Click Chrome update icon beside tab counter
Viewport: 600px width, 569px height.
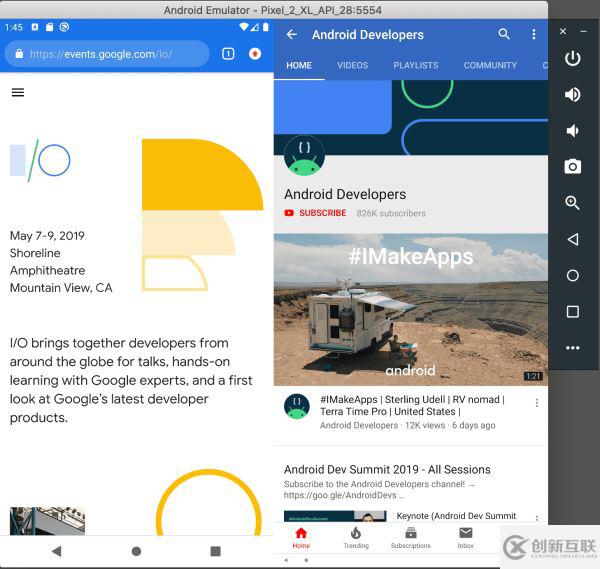pos(255,54)
